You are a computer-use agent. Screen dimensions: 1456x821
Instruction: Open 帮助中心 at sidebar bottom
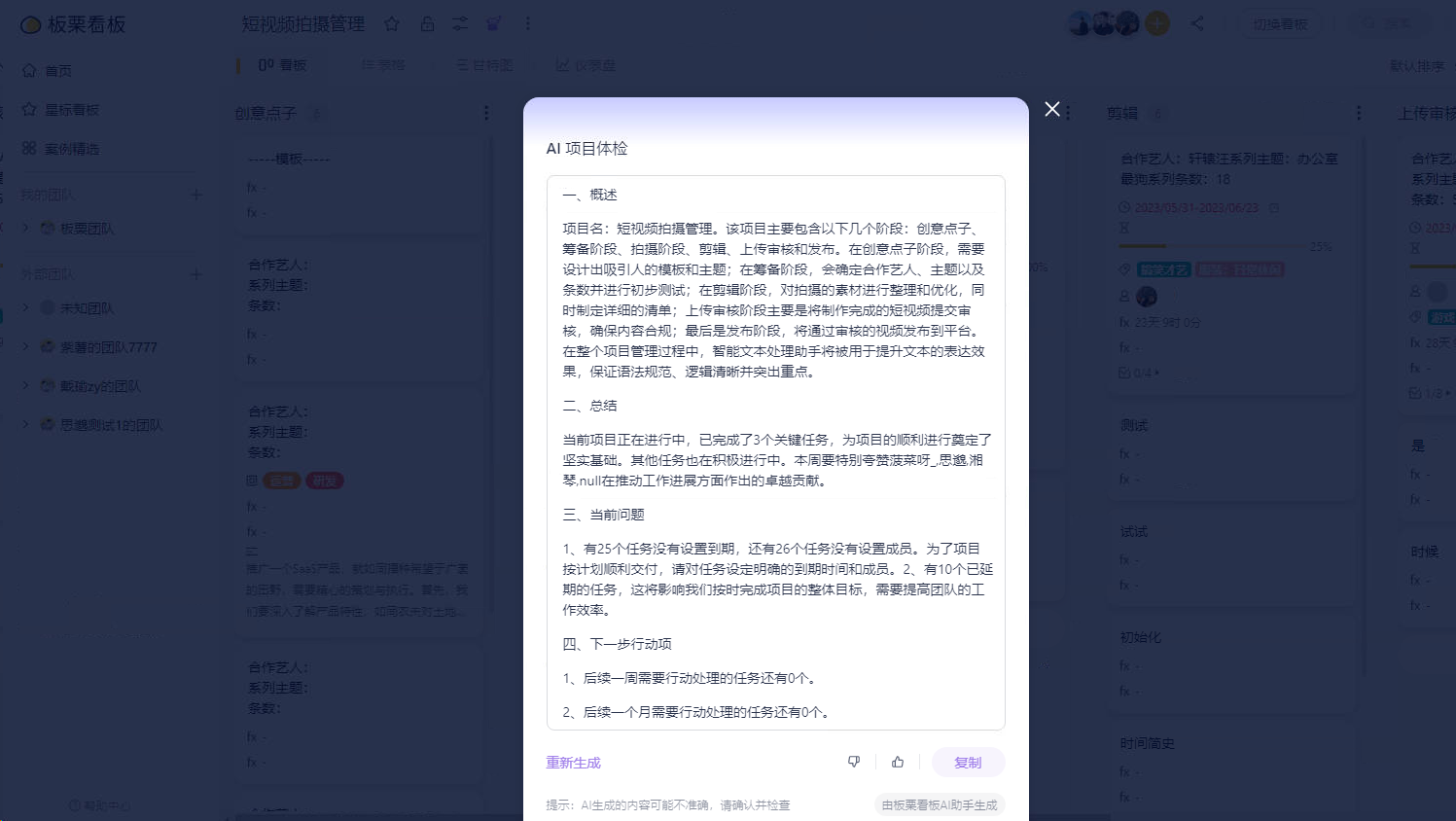[x=100, y=805]
